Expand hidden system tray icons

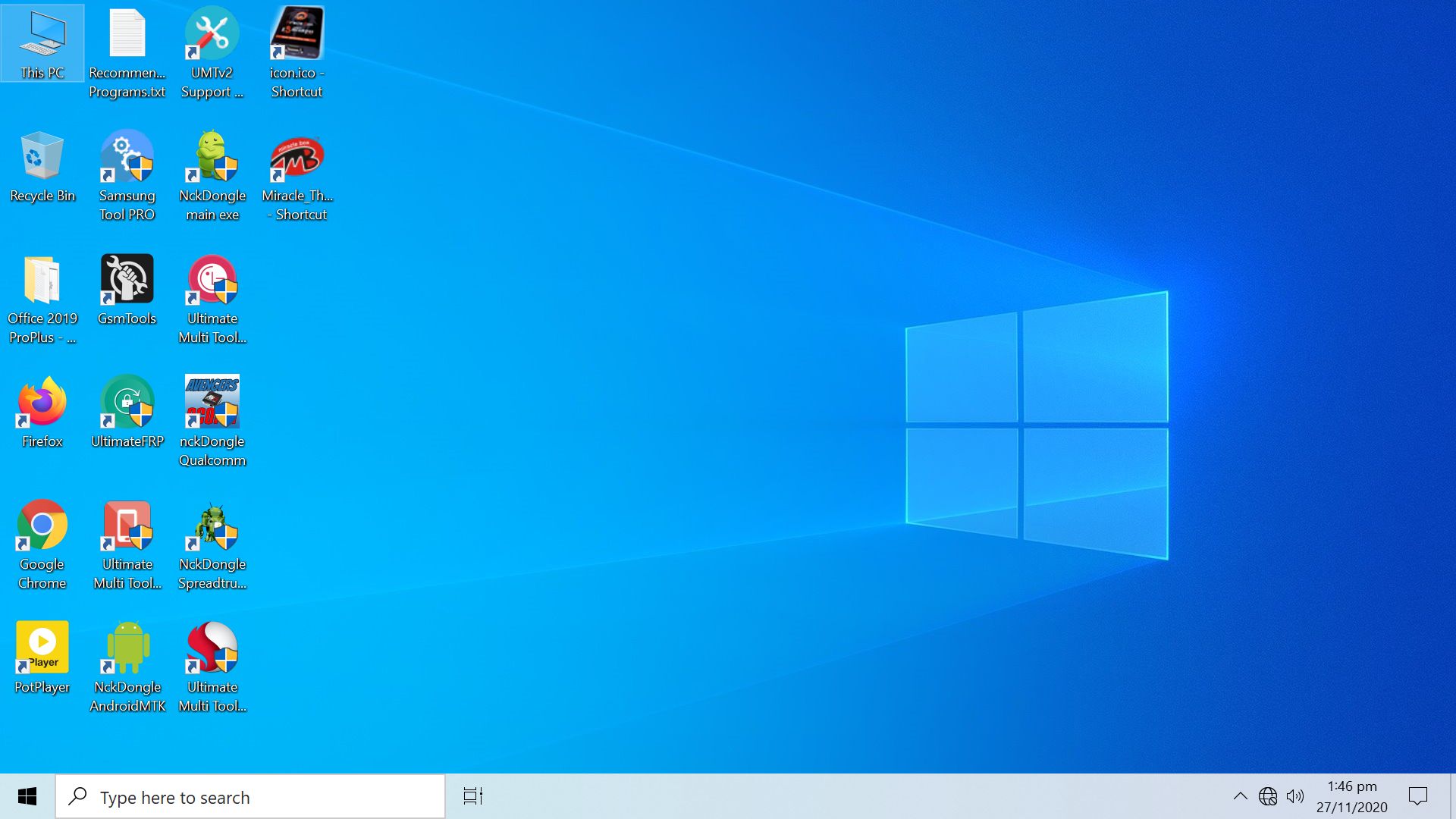(x=1240, y=796)
